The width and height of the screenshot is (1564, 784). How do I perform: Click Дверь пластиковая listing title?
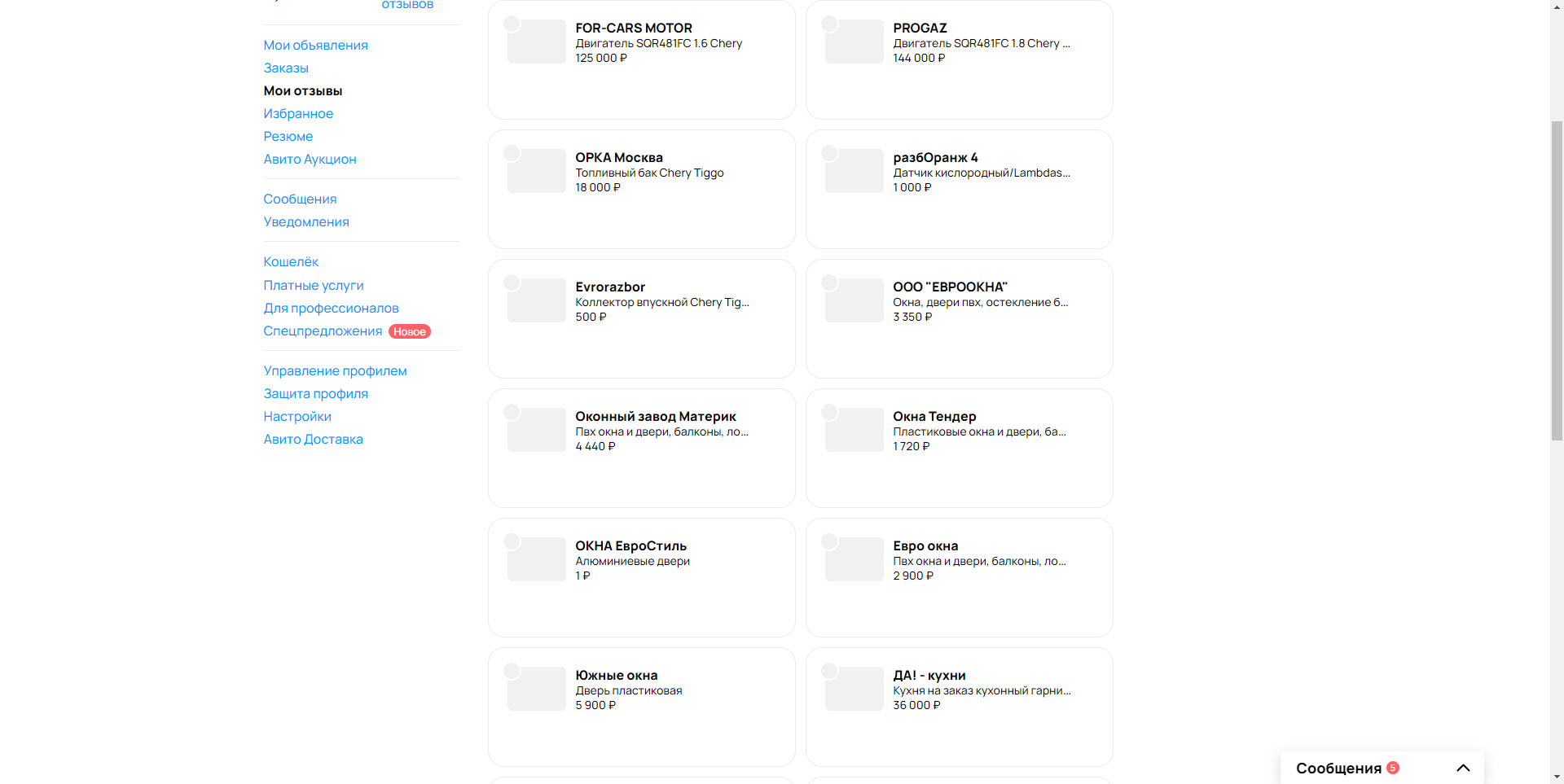pyautogui.click(x=629, y=690)
